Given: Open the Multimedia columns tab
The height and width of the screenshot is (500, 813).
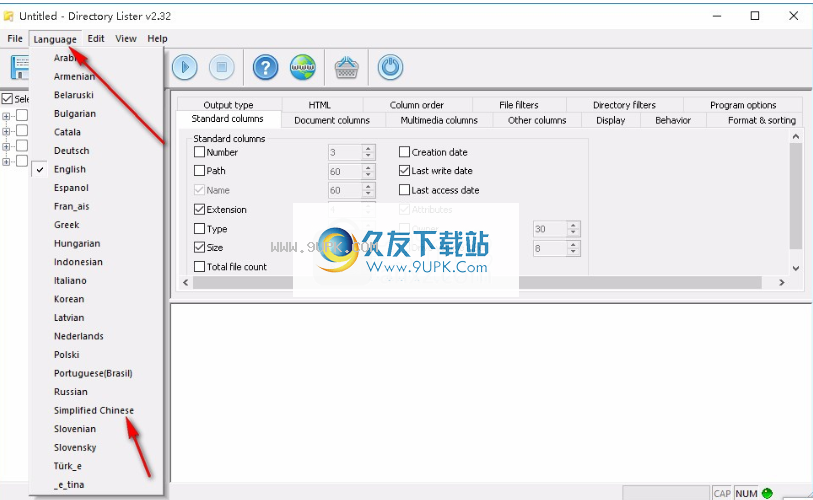Looking at the screenshot, I should coord(439,120).
